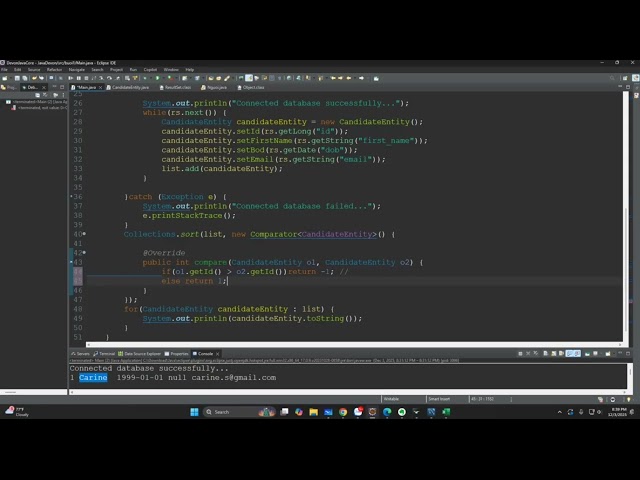Click the Terminate toolbar icon
The width and height of the screenshot is (640, 480).
[86, 78]
